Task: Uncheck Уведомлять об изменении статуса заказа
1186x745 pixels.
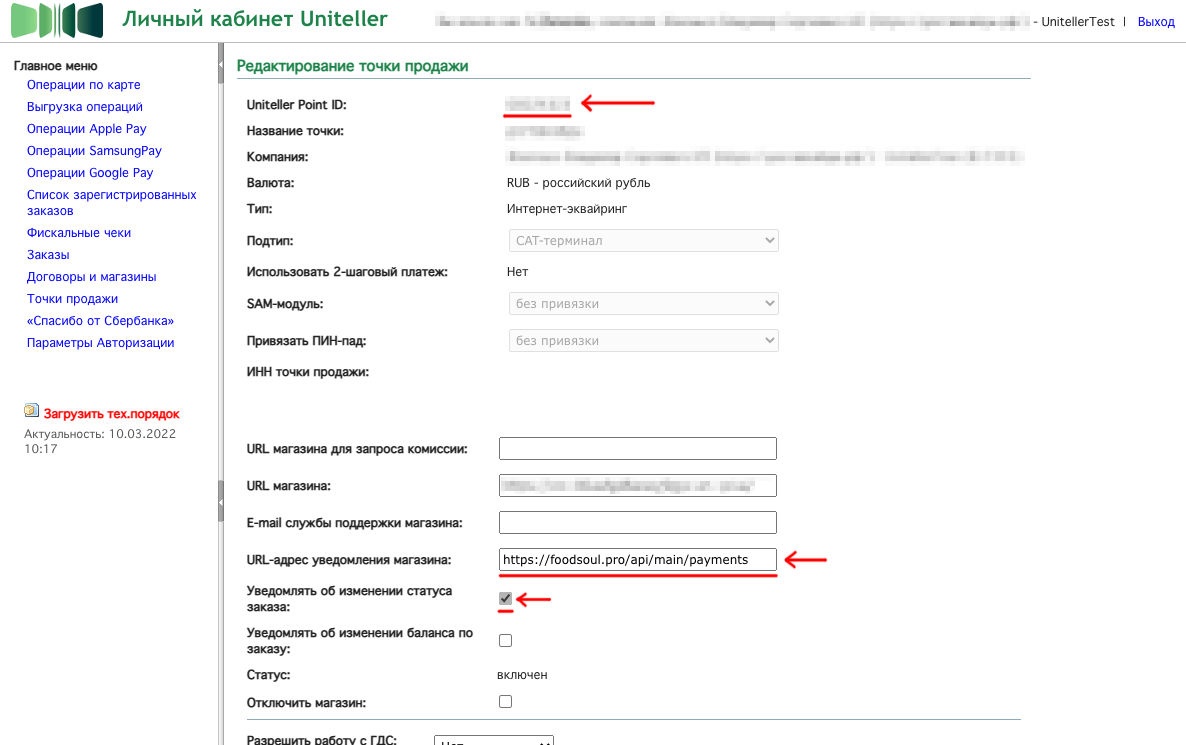Action: click(x=505, y=598)
